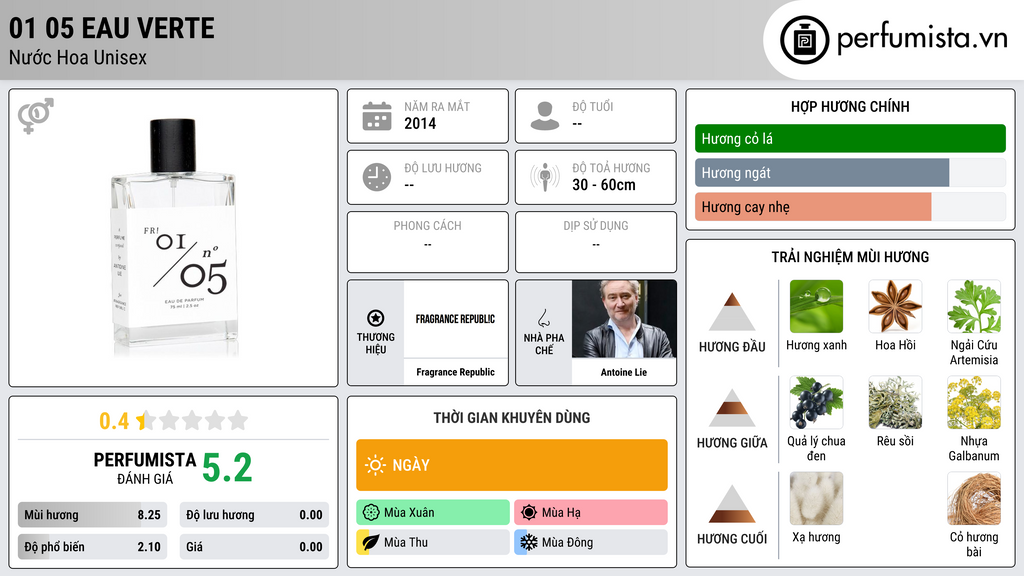1024x576 pixels.
Task: Click the Fragrance Republic brand name link
Action: coord(455,372)
